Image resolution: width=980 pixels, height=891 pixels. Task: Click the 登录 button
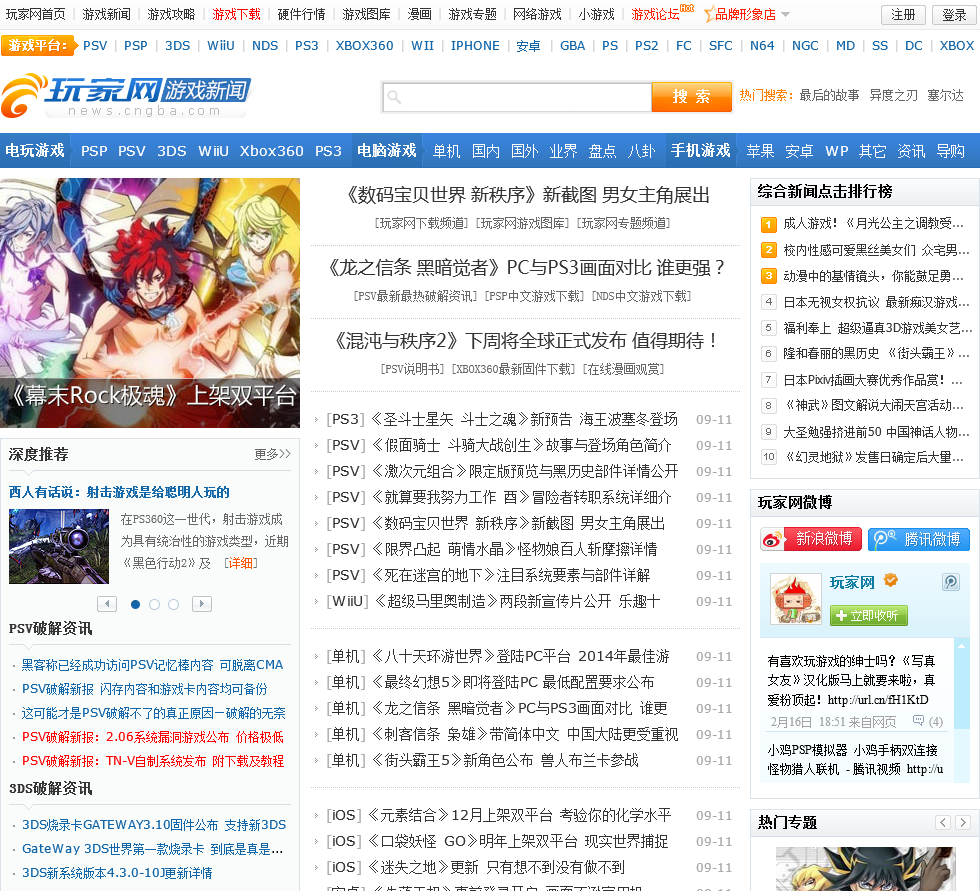[954, 14]
